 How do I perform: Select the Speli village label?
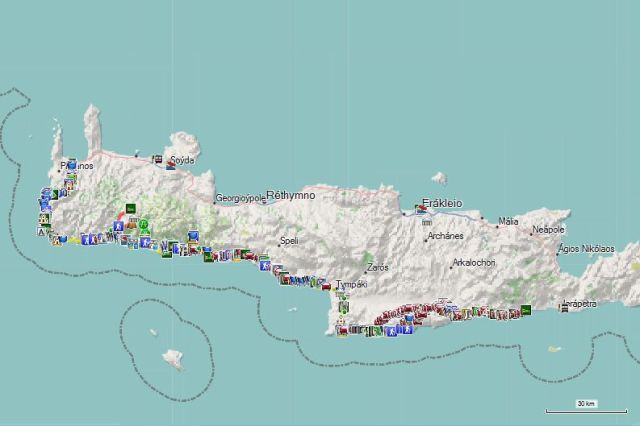(x=289, y=241)
